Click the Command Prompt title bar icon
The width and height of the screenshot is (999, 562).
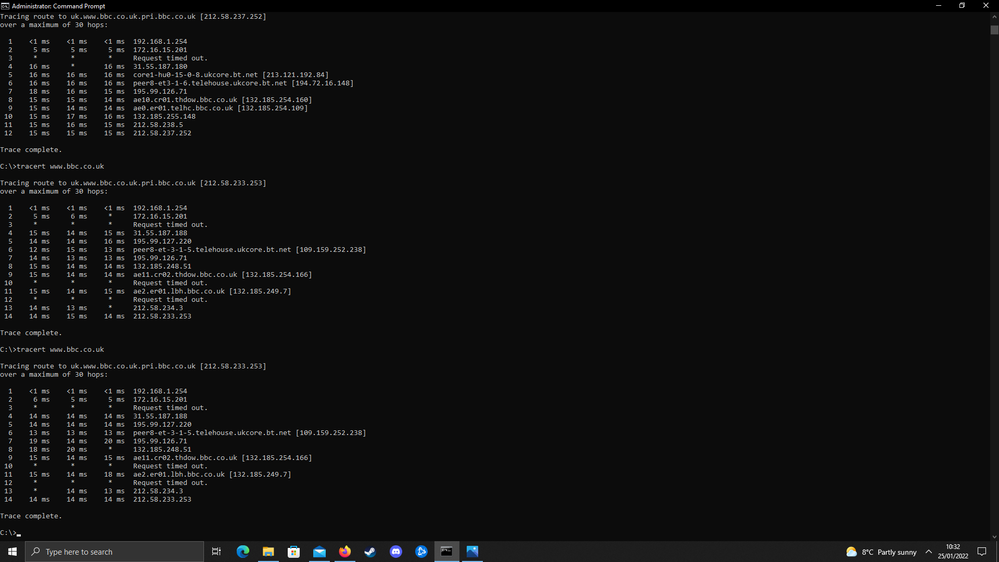(x=5, y=5)
